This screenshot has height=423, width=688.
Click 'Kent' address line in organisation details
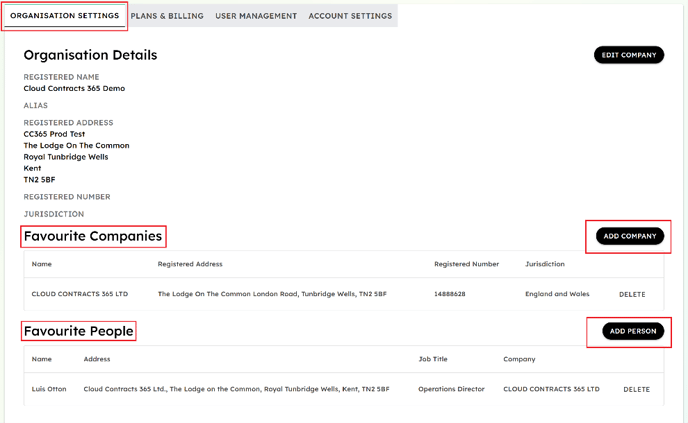coord(32,168)
